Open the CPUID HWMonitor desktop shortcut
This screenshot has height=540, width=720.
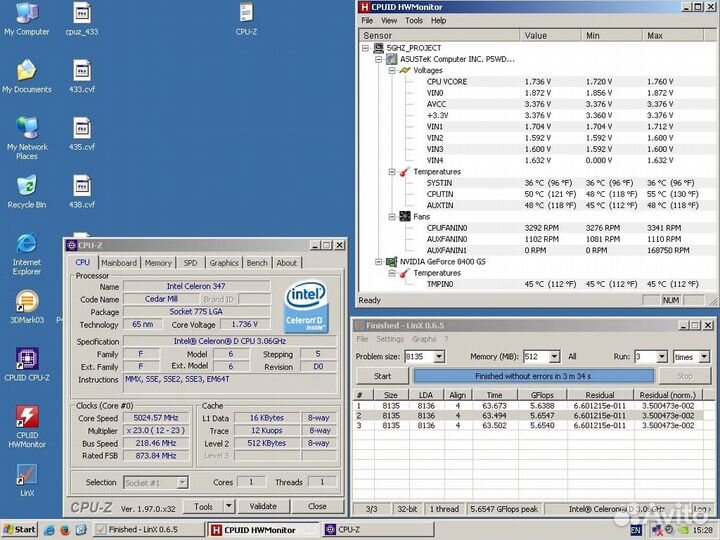[27, 418]
